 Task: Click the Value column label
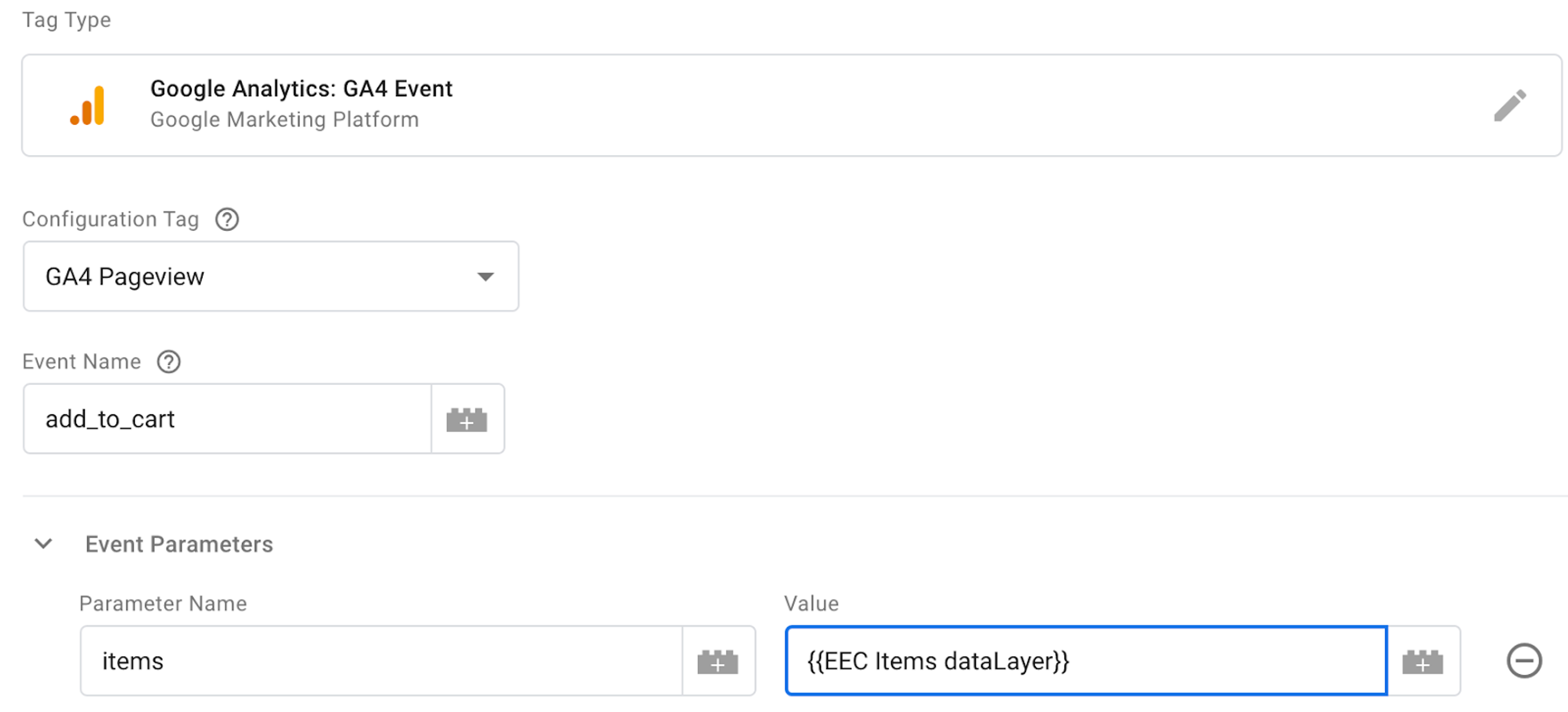tap(811, 604)
